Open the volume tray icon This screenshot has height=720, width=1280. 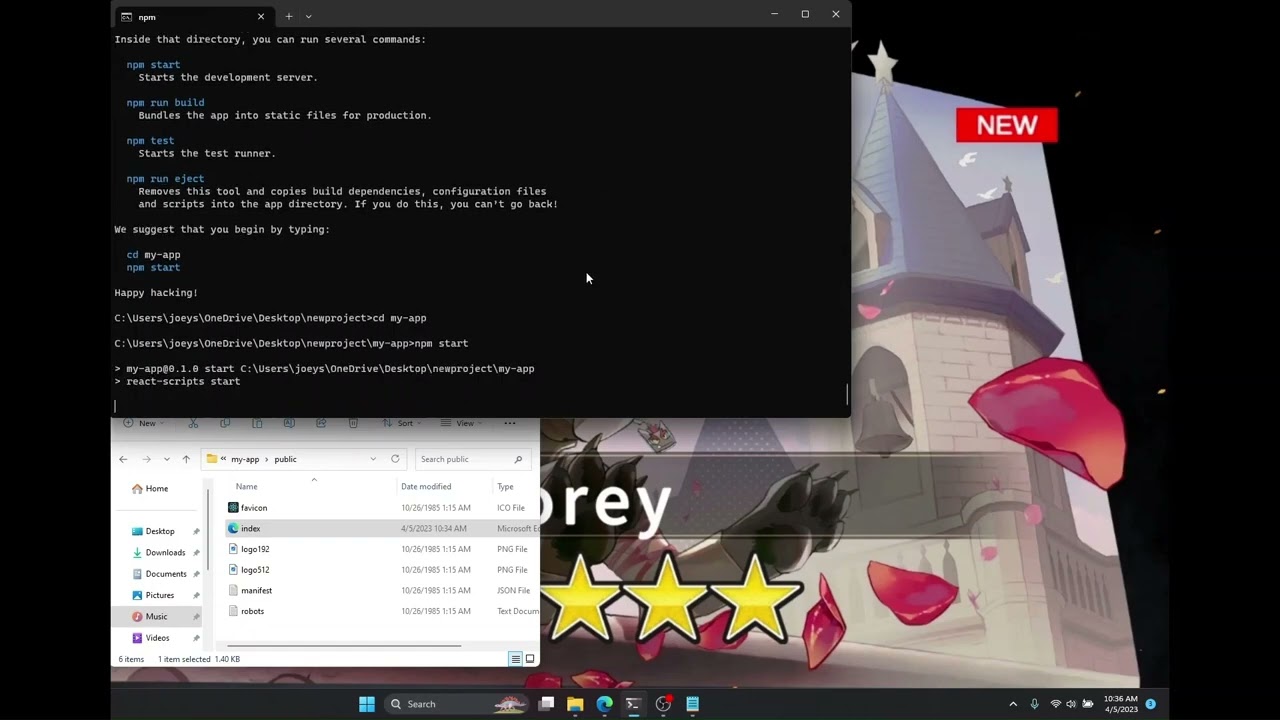(1071, 704)
